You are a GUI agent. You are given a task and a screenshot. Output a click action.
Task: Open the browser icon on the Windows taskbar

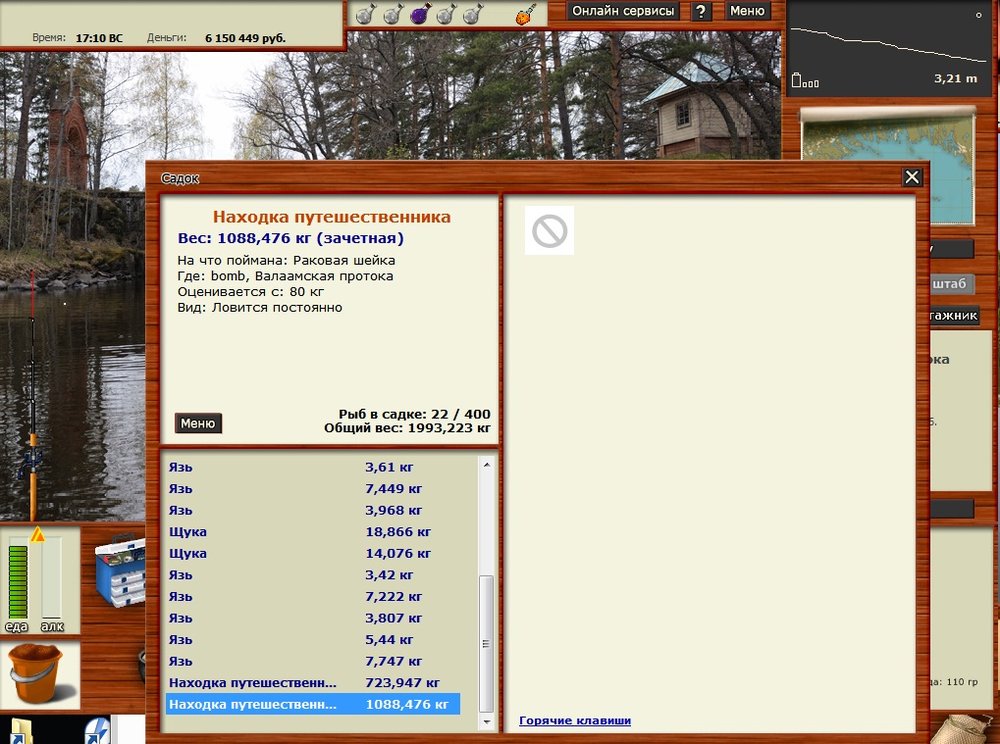point(95,733)
